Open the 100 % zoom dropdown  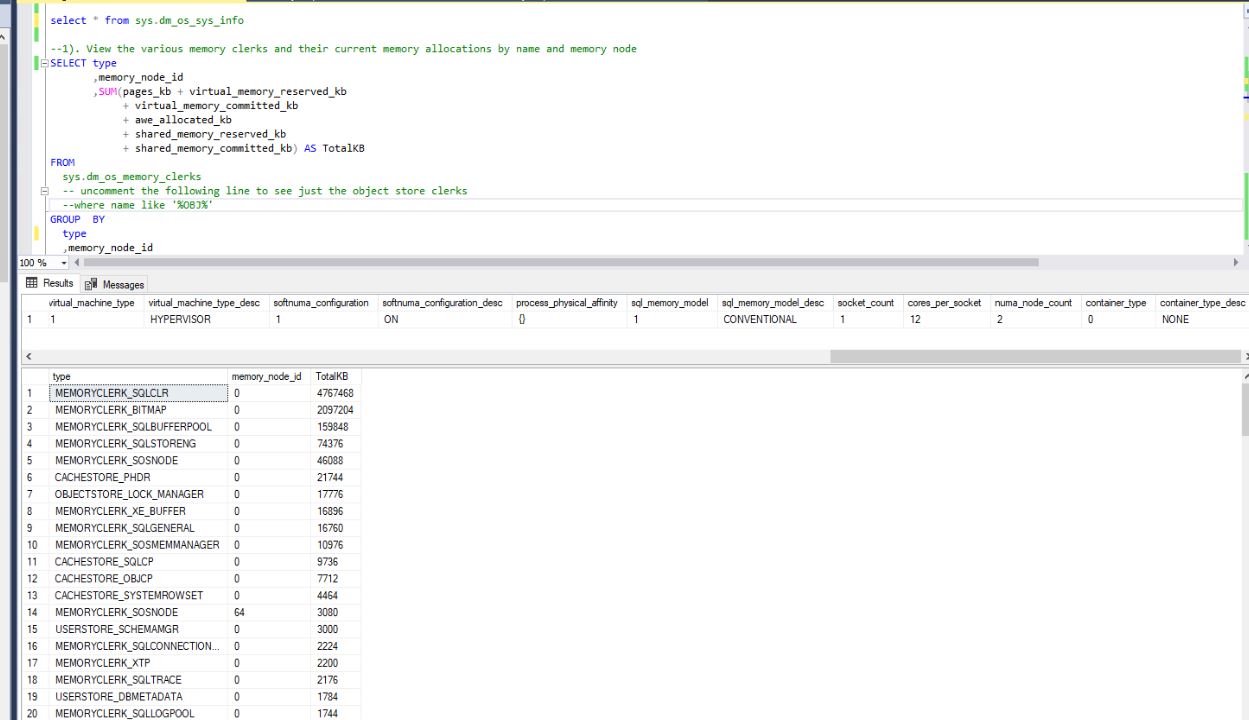(64, 262)
